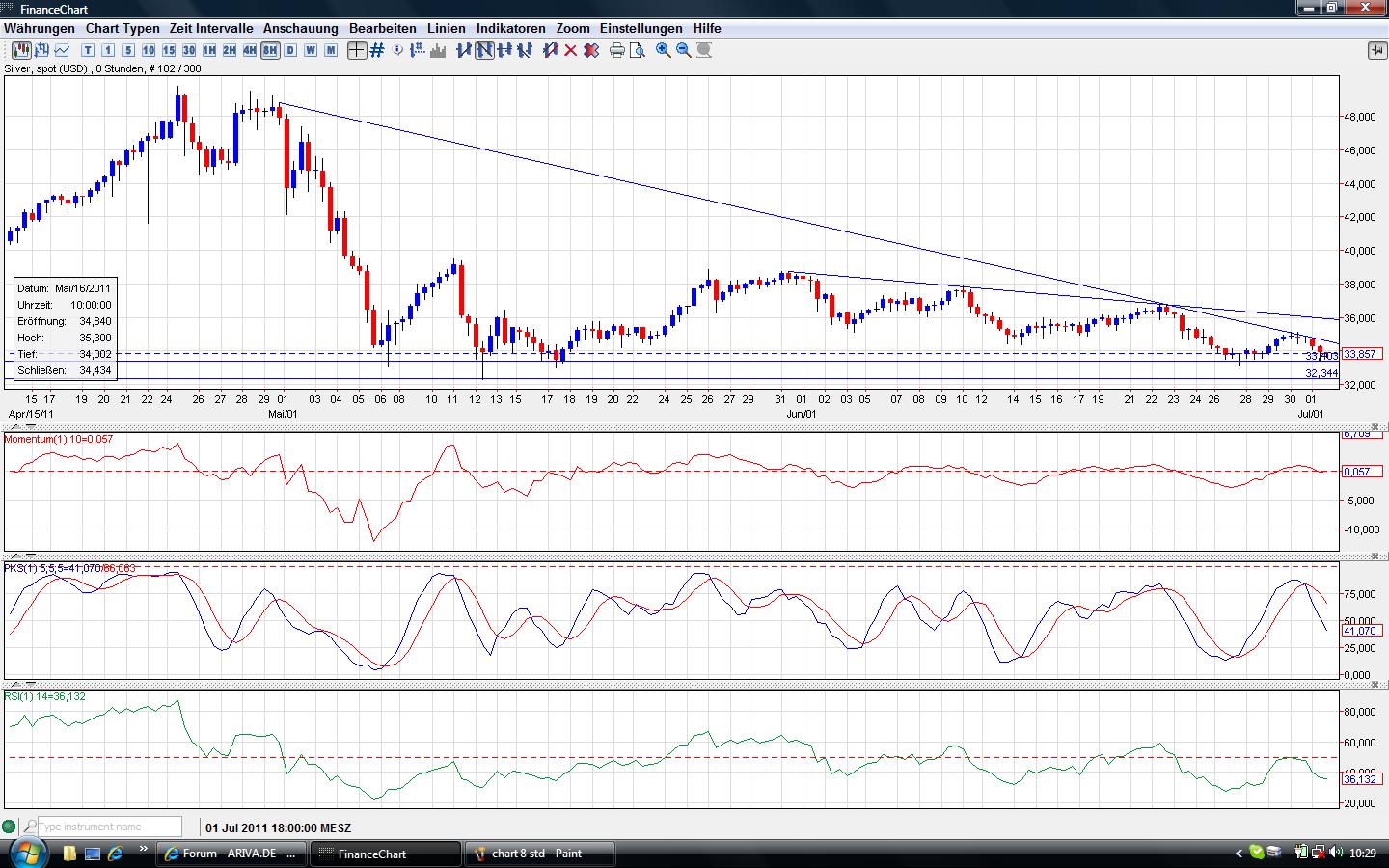Open the Bearbeiten menu

pyautogui.click(x=383, y=29)
